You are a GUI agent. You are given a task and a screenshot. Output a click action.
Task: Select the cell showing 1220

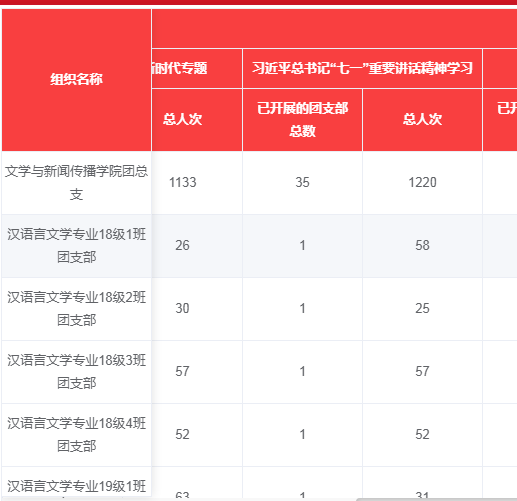tap(422, 183)
